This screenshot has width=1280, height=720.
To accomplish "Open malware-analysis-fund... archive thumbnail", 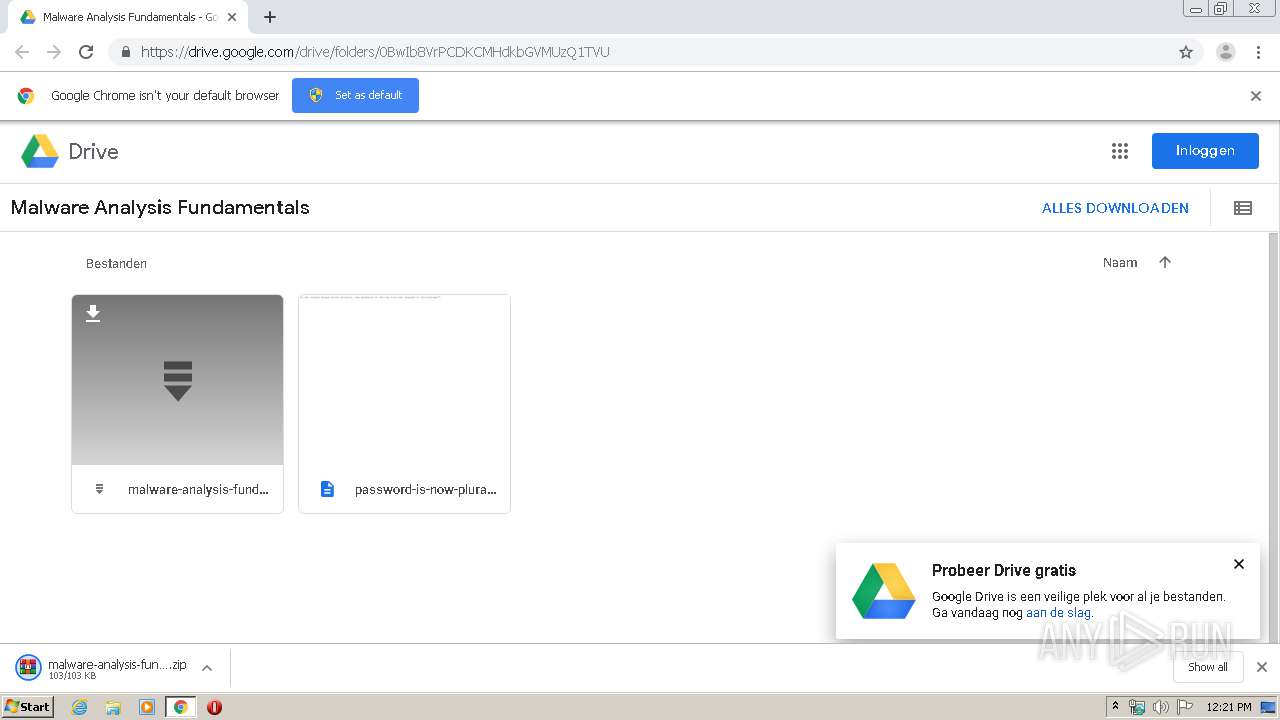I will [x=178, y=380].
